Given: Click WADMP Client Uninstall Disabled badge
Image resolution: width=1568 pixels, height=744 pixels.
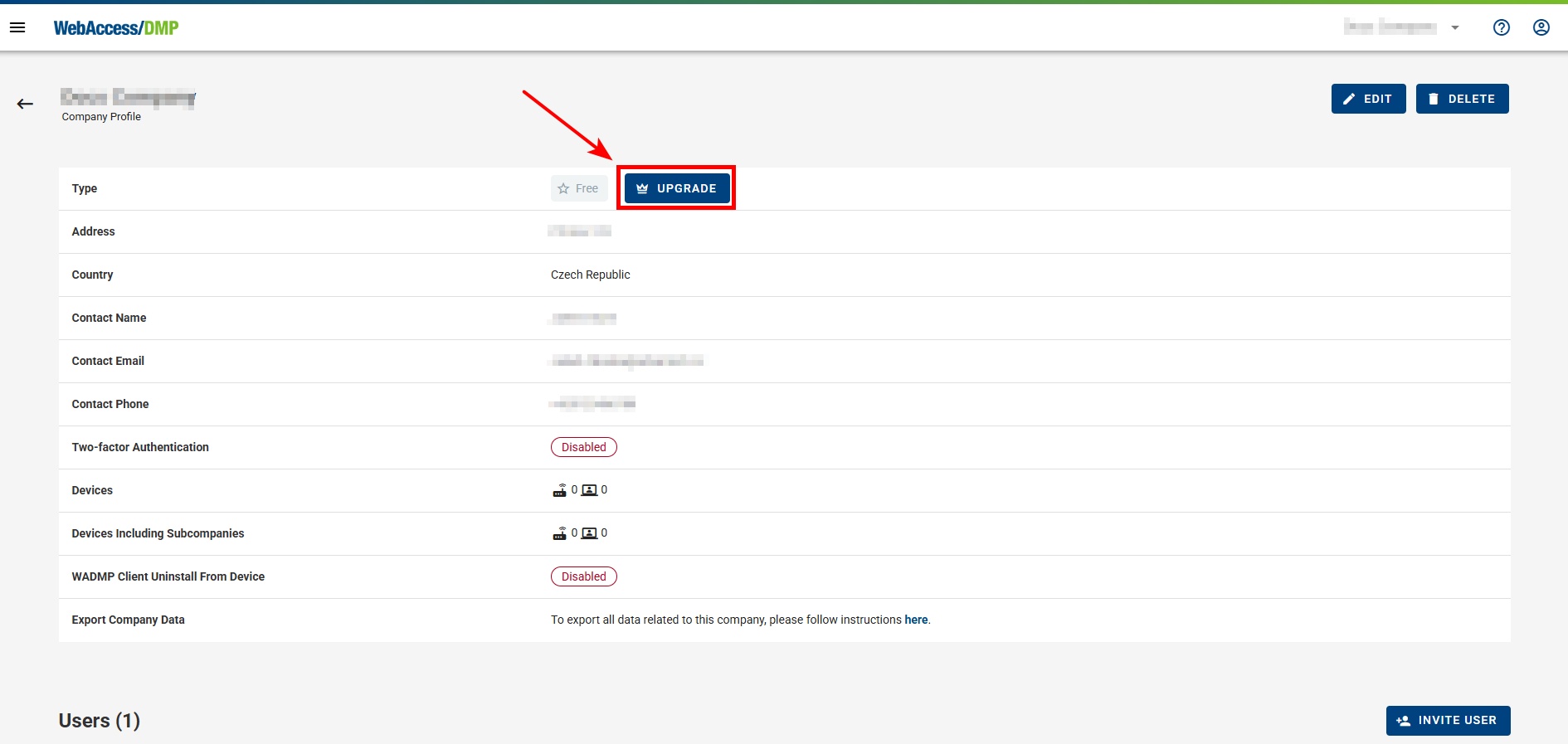Looking at the screenshot, I should pos(583,576).
